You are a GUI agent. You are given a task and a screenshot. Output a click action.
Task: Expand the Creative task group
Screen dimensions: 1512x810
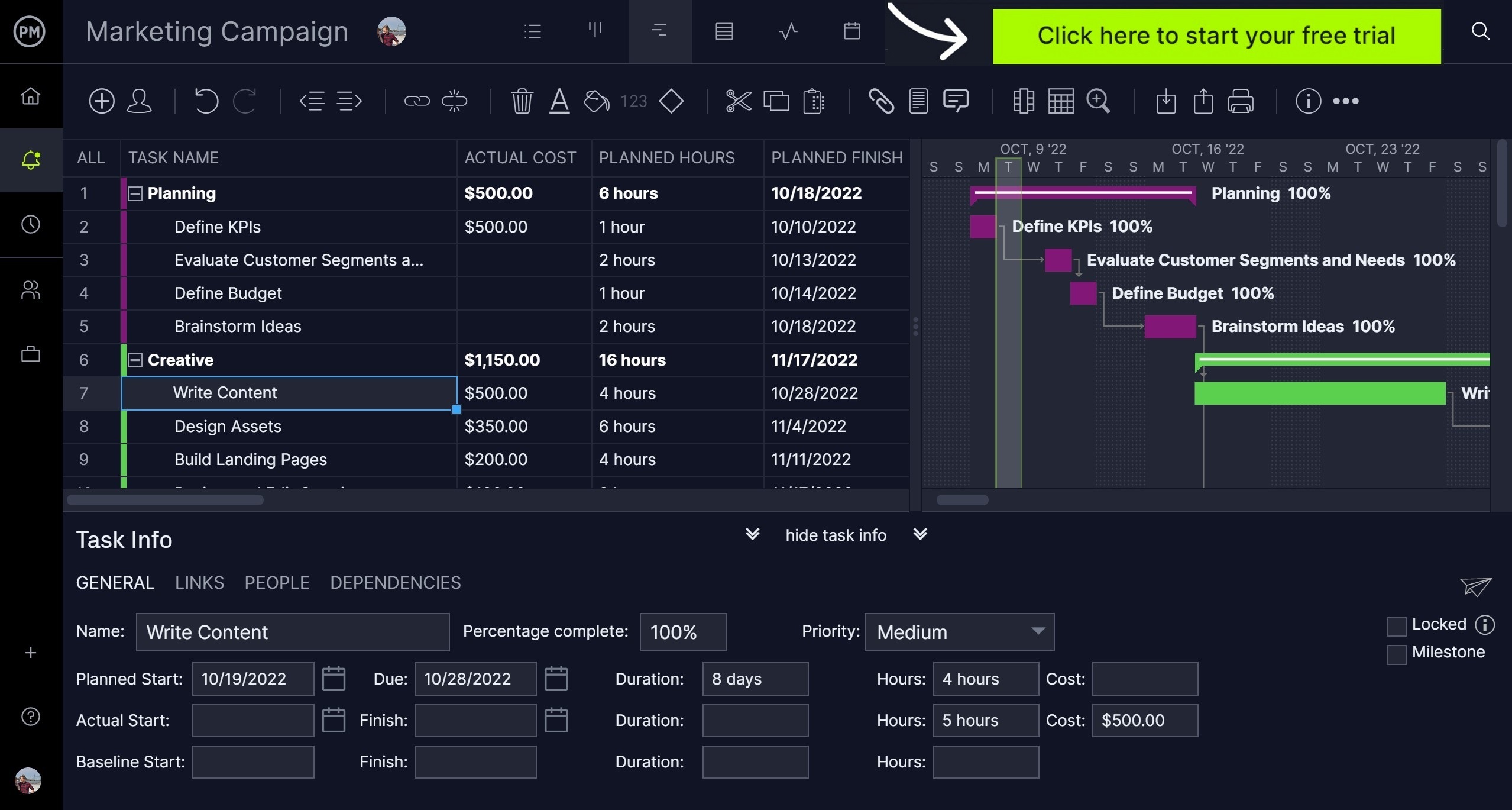tap(135, 359)
